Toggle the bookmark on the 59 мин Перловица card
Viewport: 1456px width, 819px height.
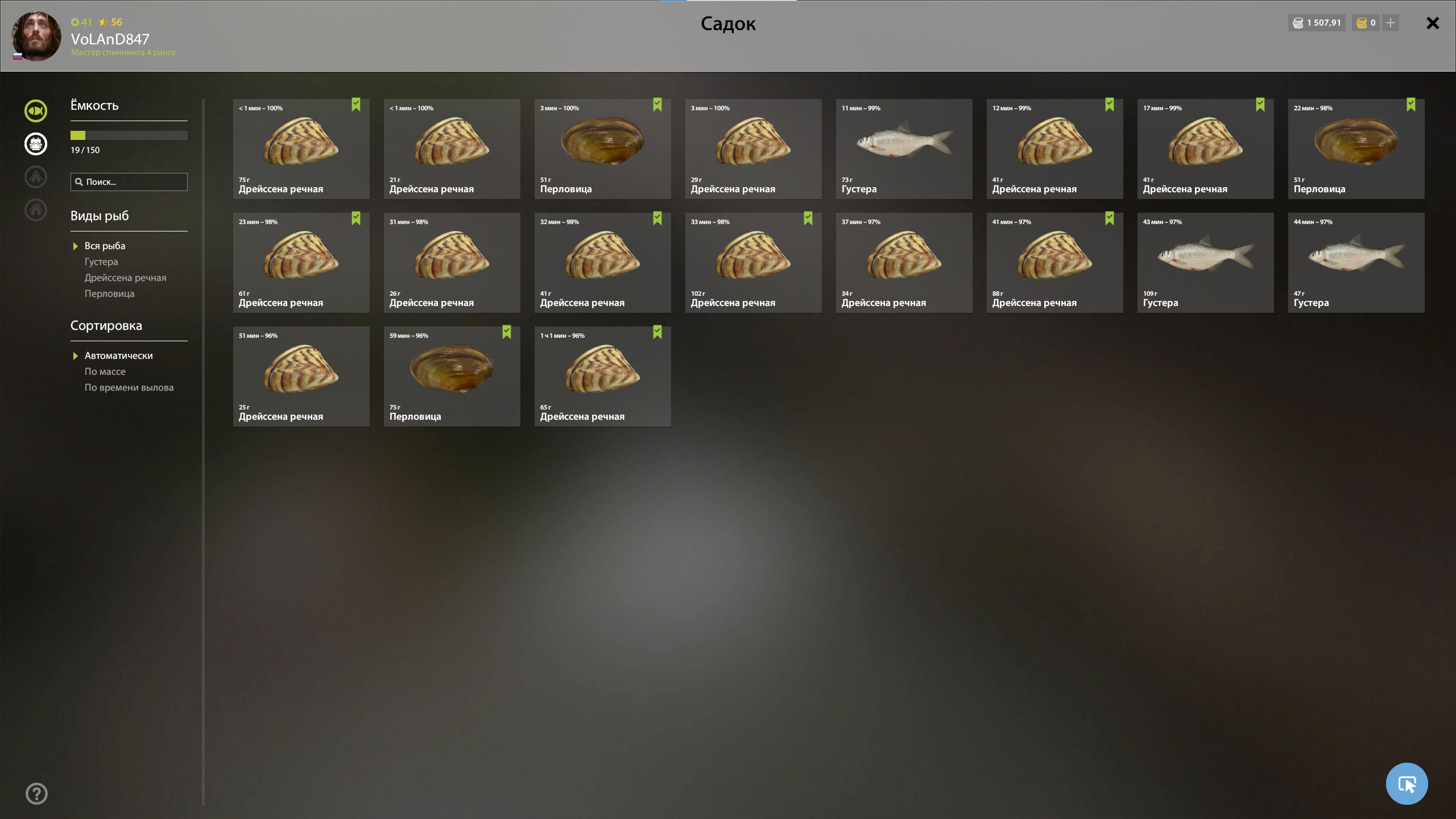click(507, 332)
